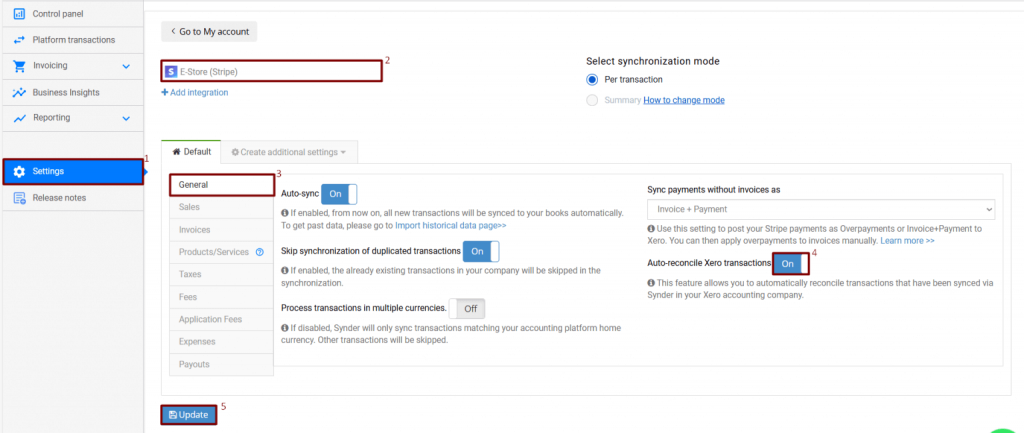
Task: Open the Default settings tab
Action: coord(191,152)
